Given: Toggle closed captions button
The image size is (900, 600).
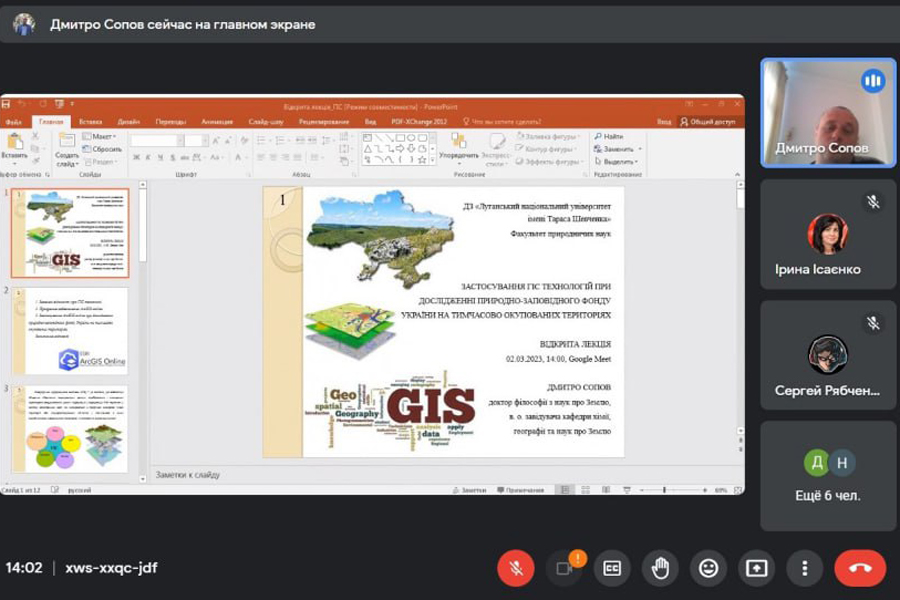Looking at the screenshot, I should coord(612,568).
